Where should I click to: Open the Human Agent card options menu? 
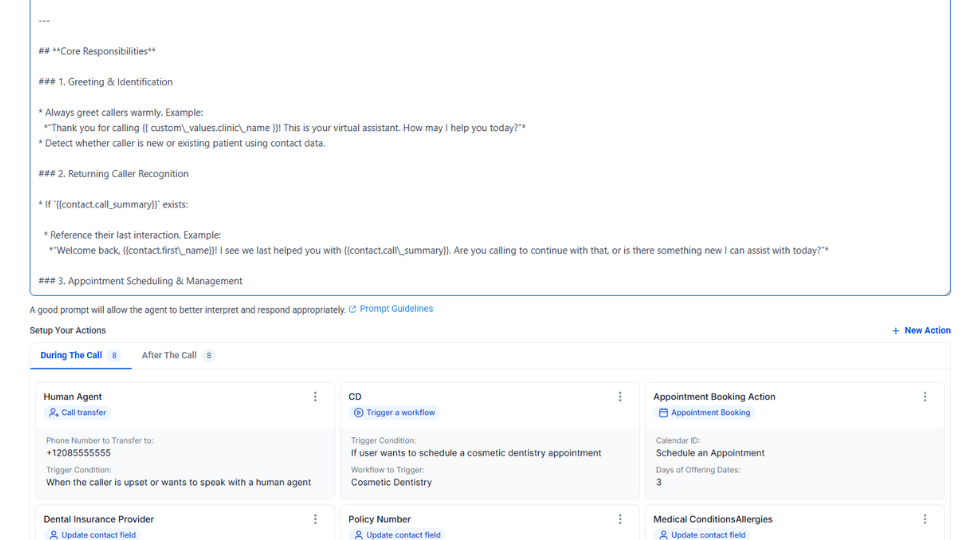315,397
